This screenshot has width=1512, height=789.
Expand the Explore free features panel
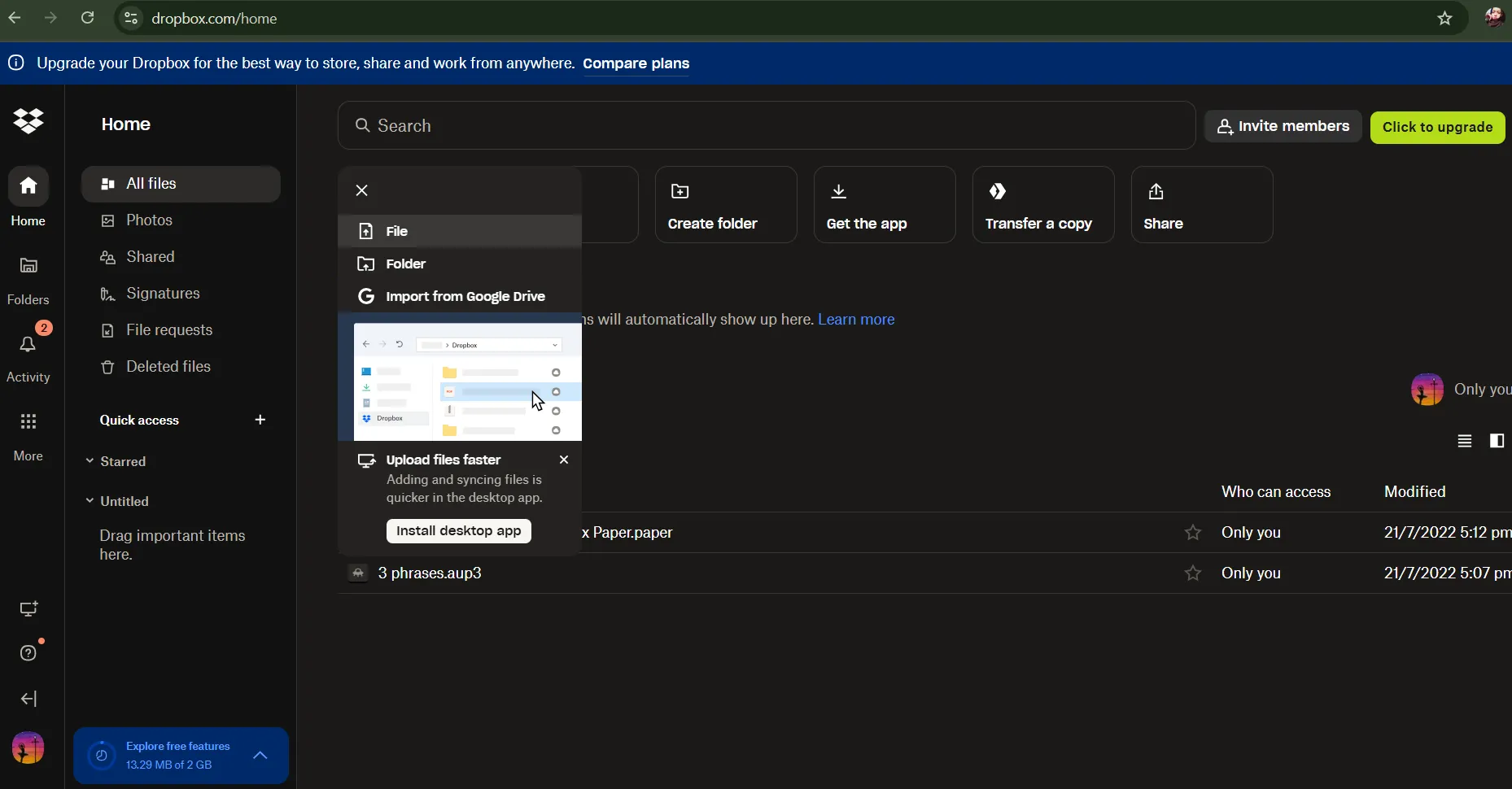(x=260, y=756)
